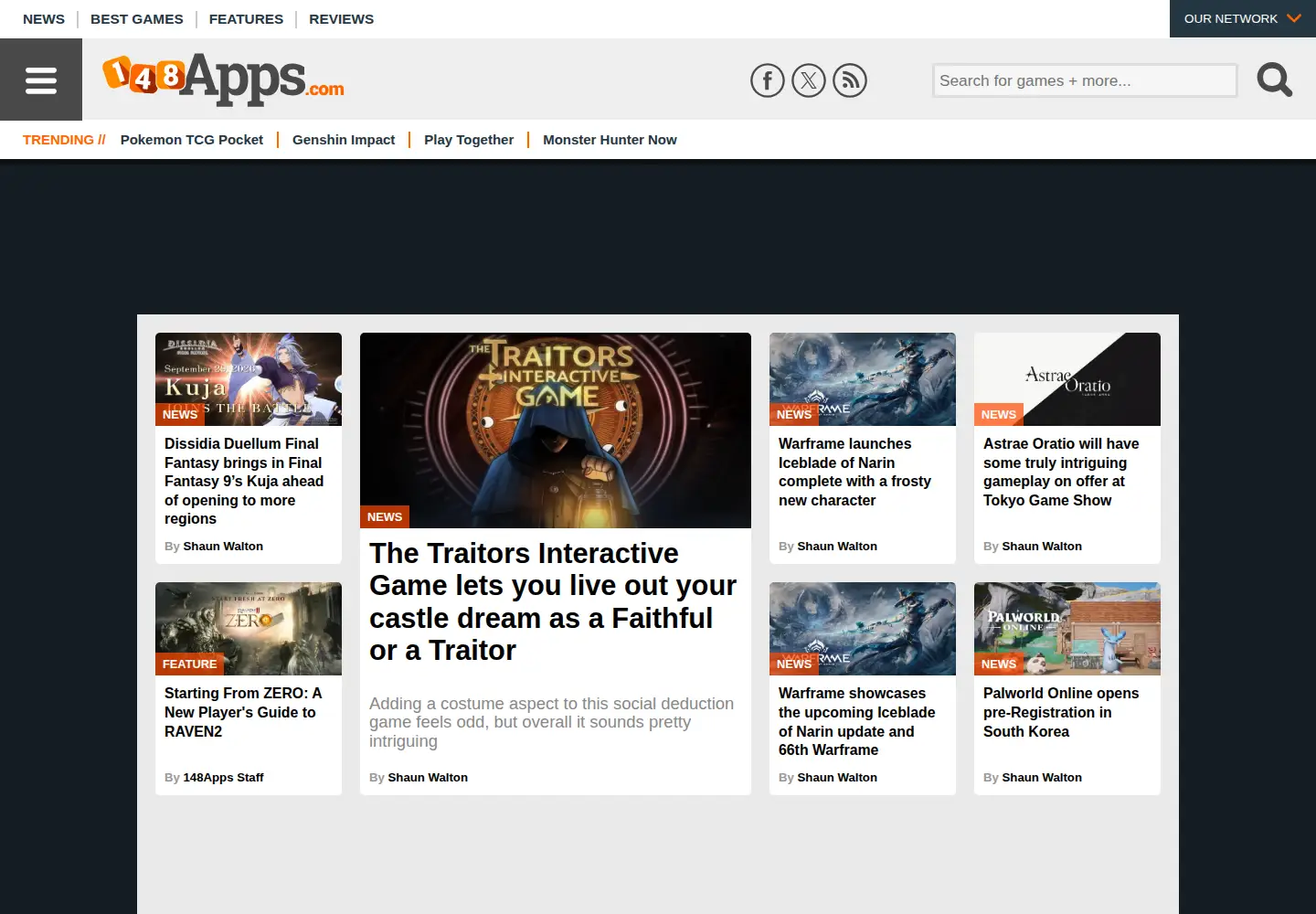Screen dimensions: 1316x914
Task: Open the Dissidia Kuja article thumbnail
Action: [x=249, y=379]
